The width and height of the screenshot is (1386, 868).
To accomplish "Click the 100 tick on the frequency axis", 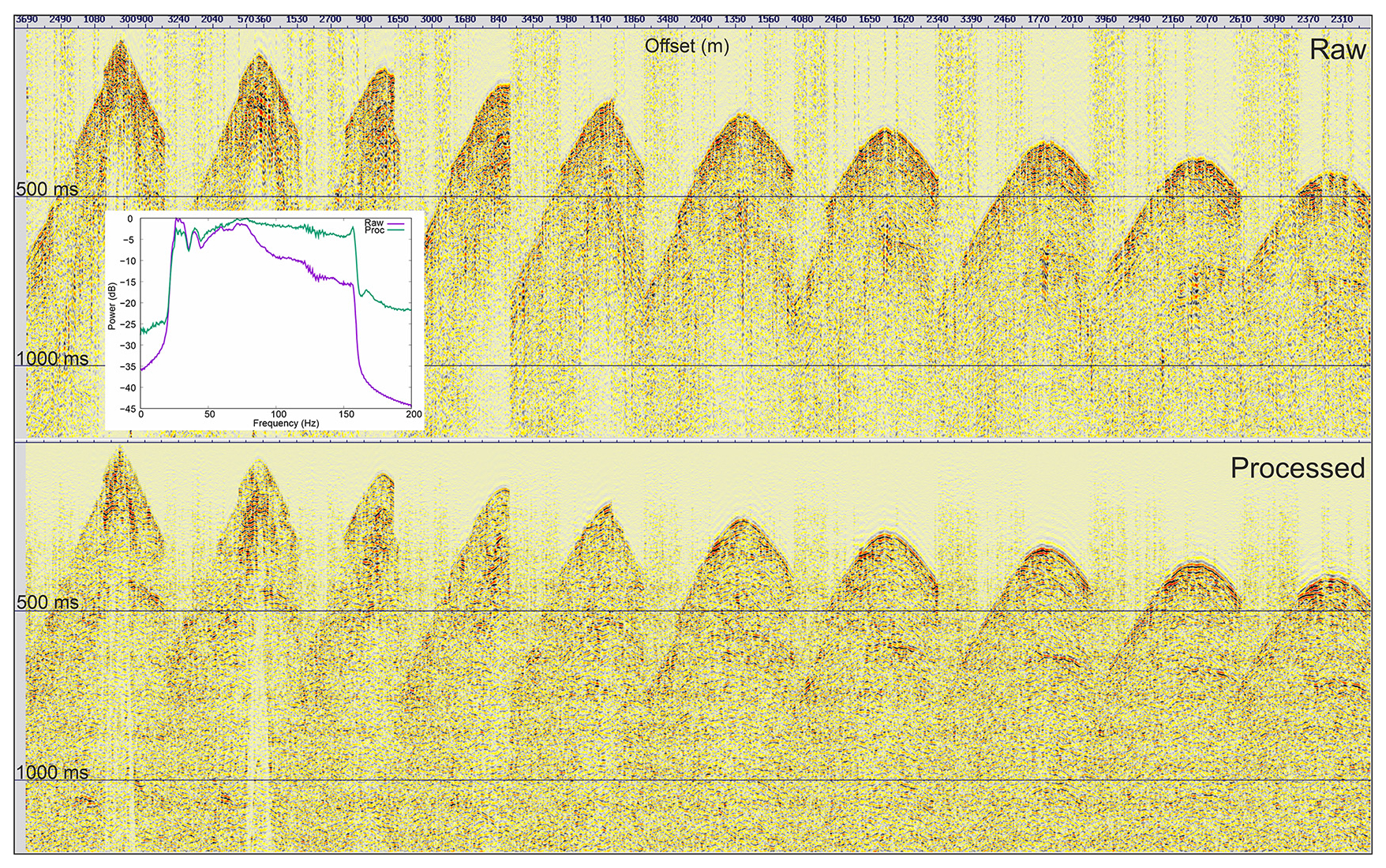I will click(x=279, y=414).
